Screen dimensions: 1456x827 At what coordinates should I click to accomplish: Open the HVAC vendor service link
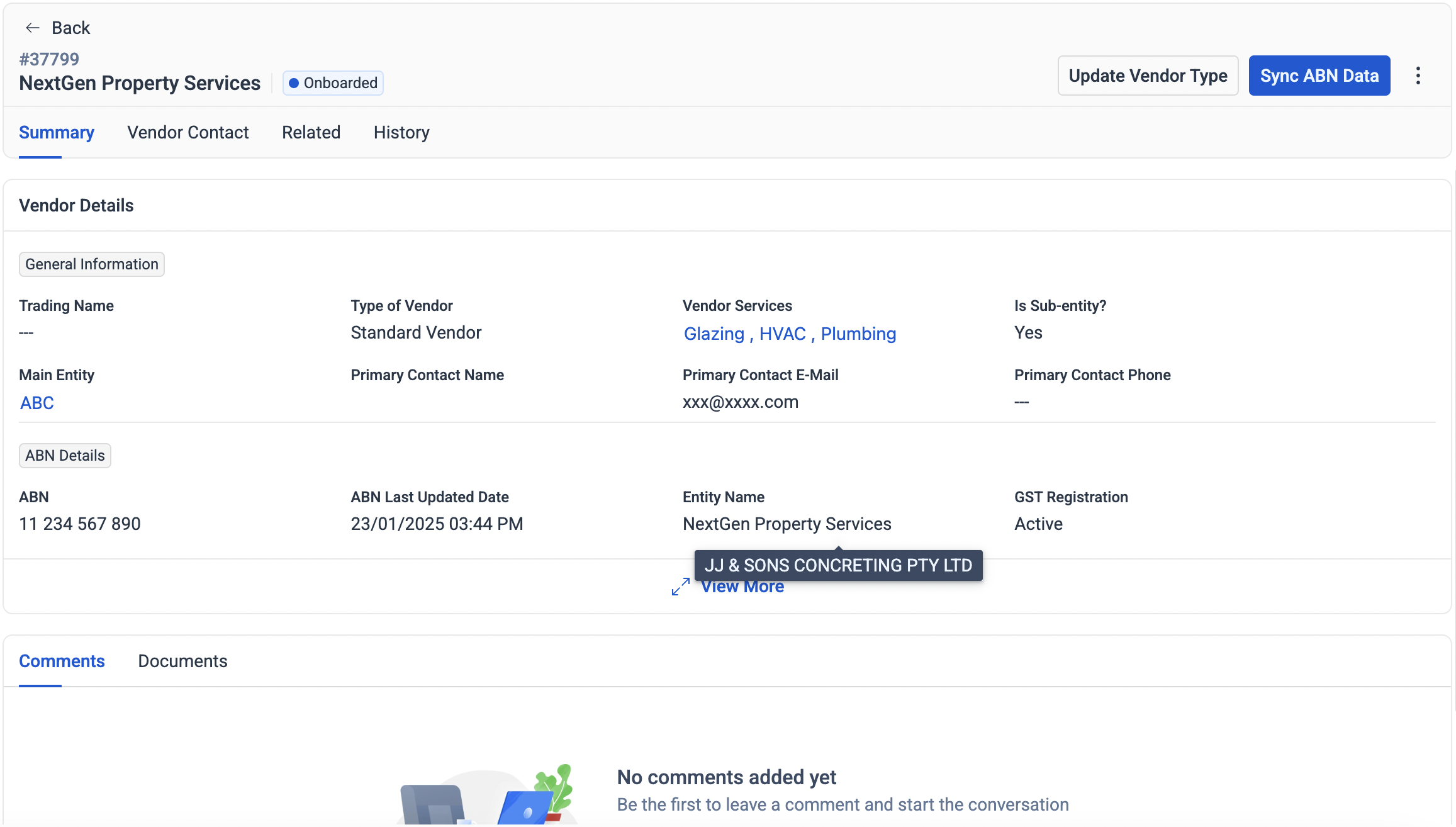coord(782,334)
